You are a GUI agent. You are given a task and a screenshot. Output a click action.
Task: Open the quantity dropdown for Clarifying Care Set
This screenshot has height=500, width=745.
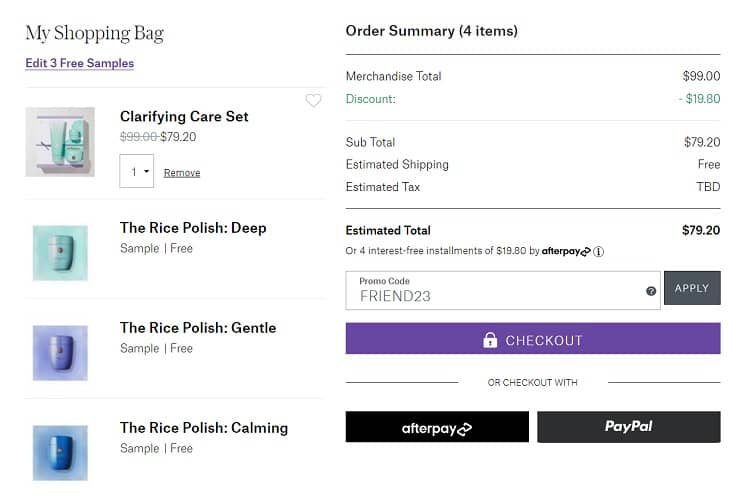tap(137, 172)
